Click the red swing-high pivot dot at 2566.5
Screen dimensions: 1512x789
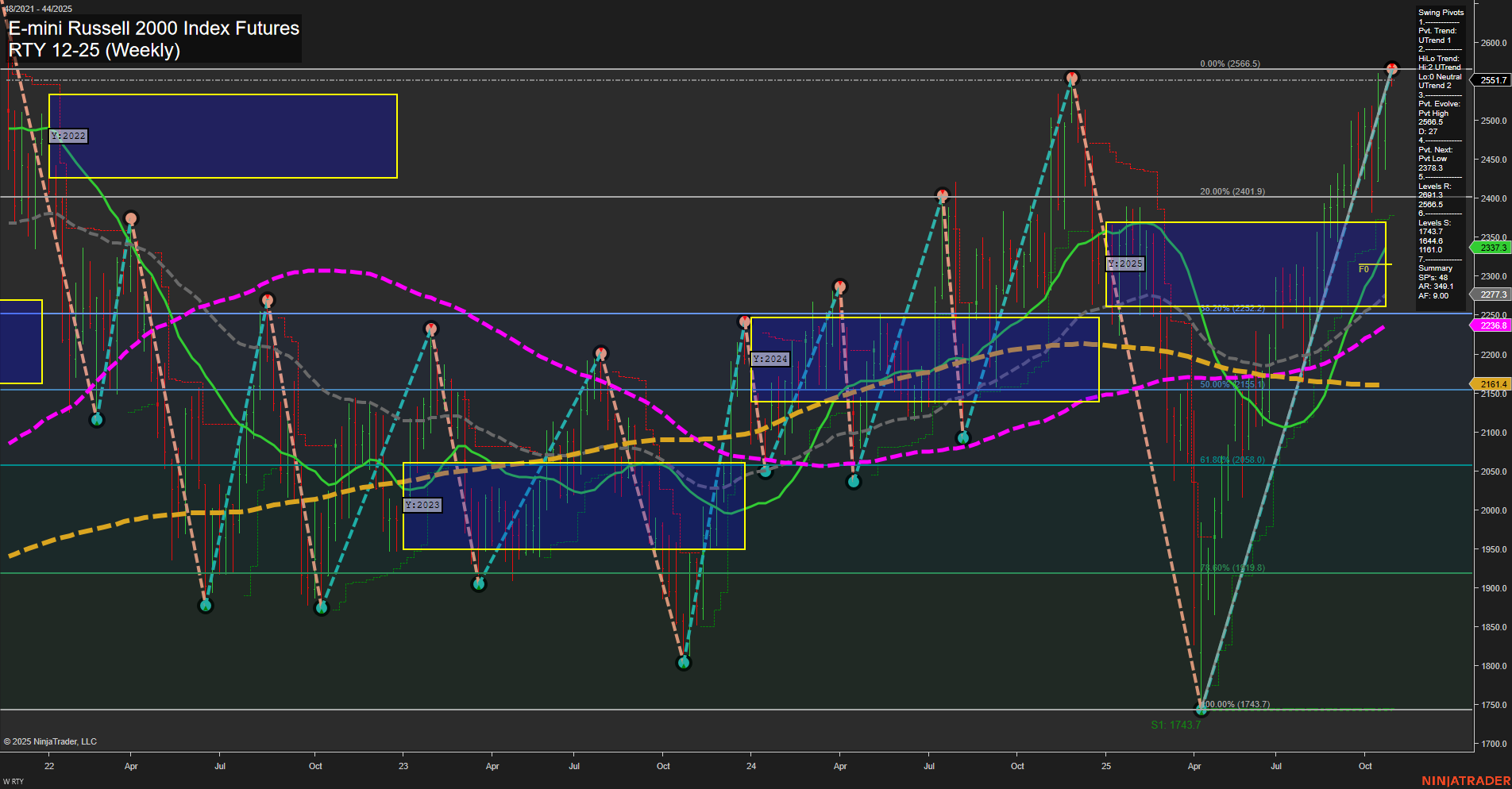tap(1391, 67)
